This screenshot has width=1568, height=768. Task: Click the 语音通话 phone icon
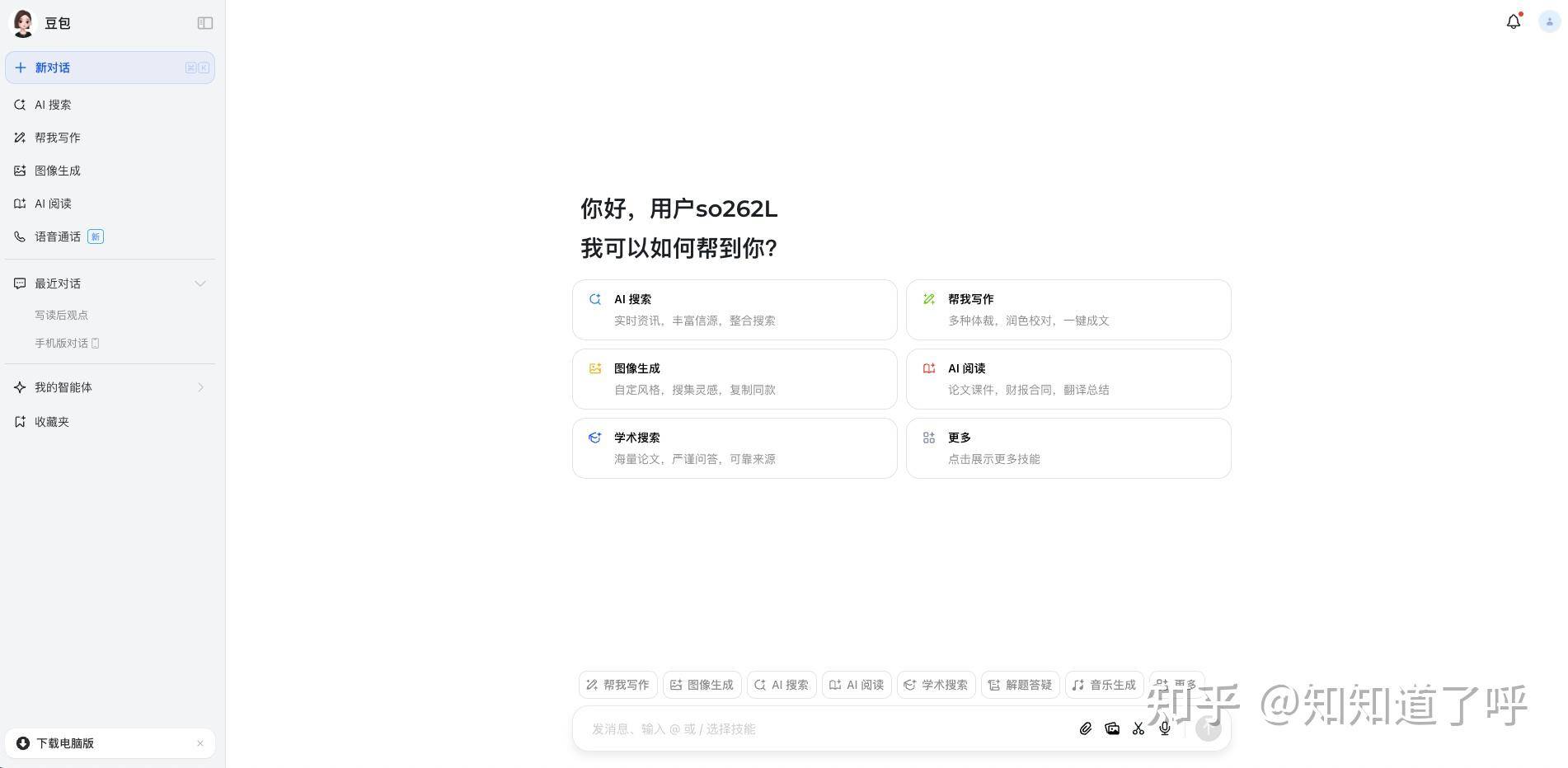[x=20, y=236]
